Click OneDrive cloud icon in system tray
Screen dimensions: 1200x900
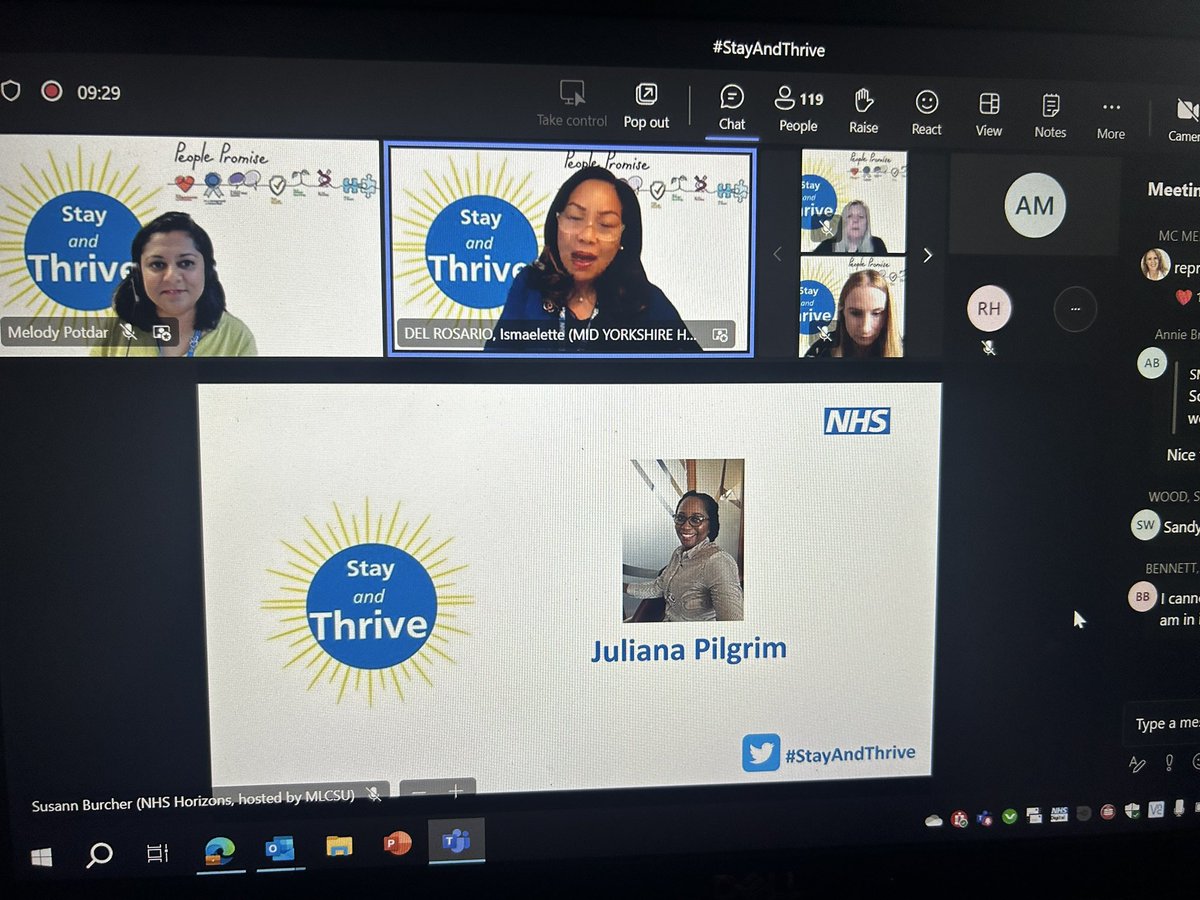[x=934, y=820]
